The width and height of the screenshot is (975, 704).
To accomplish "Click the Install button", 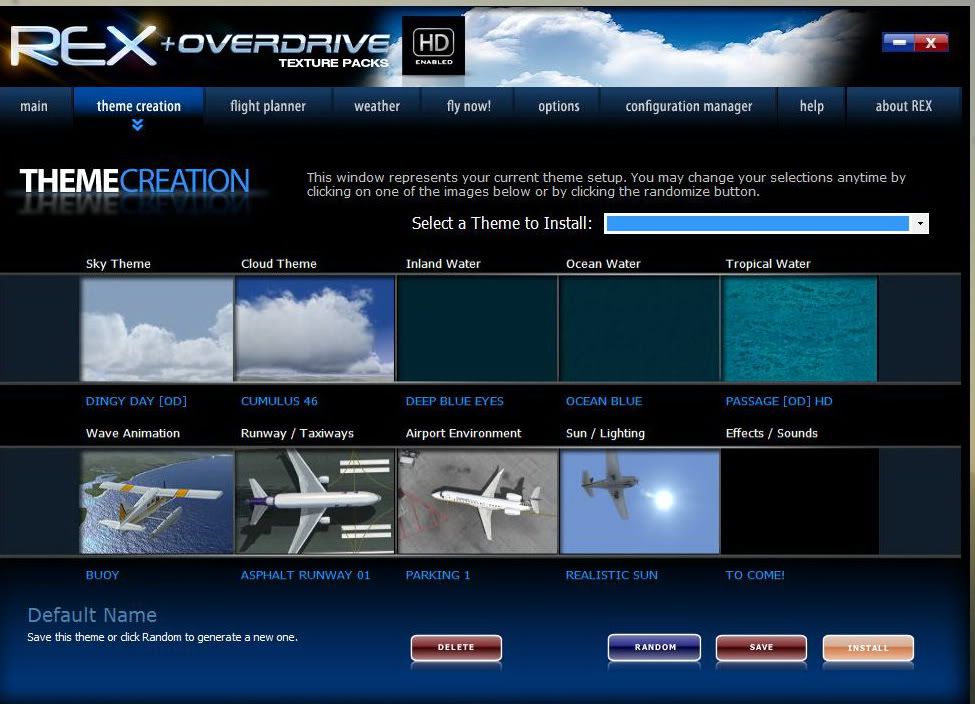I will tap(867, 648).
